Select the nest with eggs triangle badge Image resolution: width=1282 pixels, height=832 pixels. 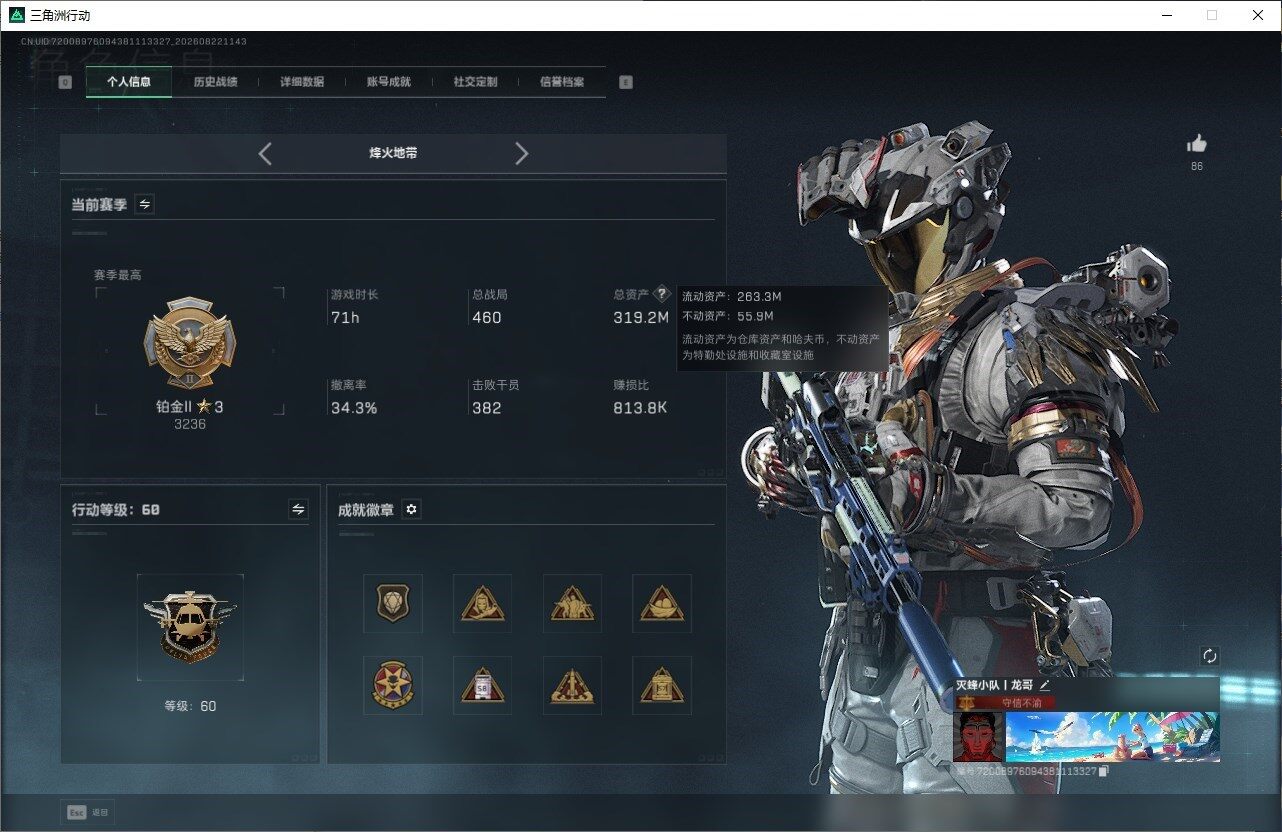coord(662,603)
